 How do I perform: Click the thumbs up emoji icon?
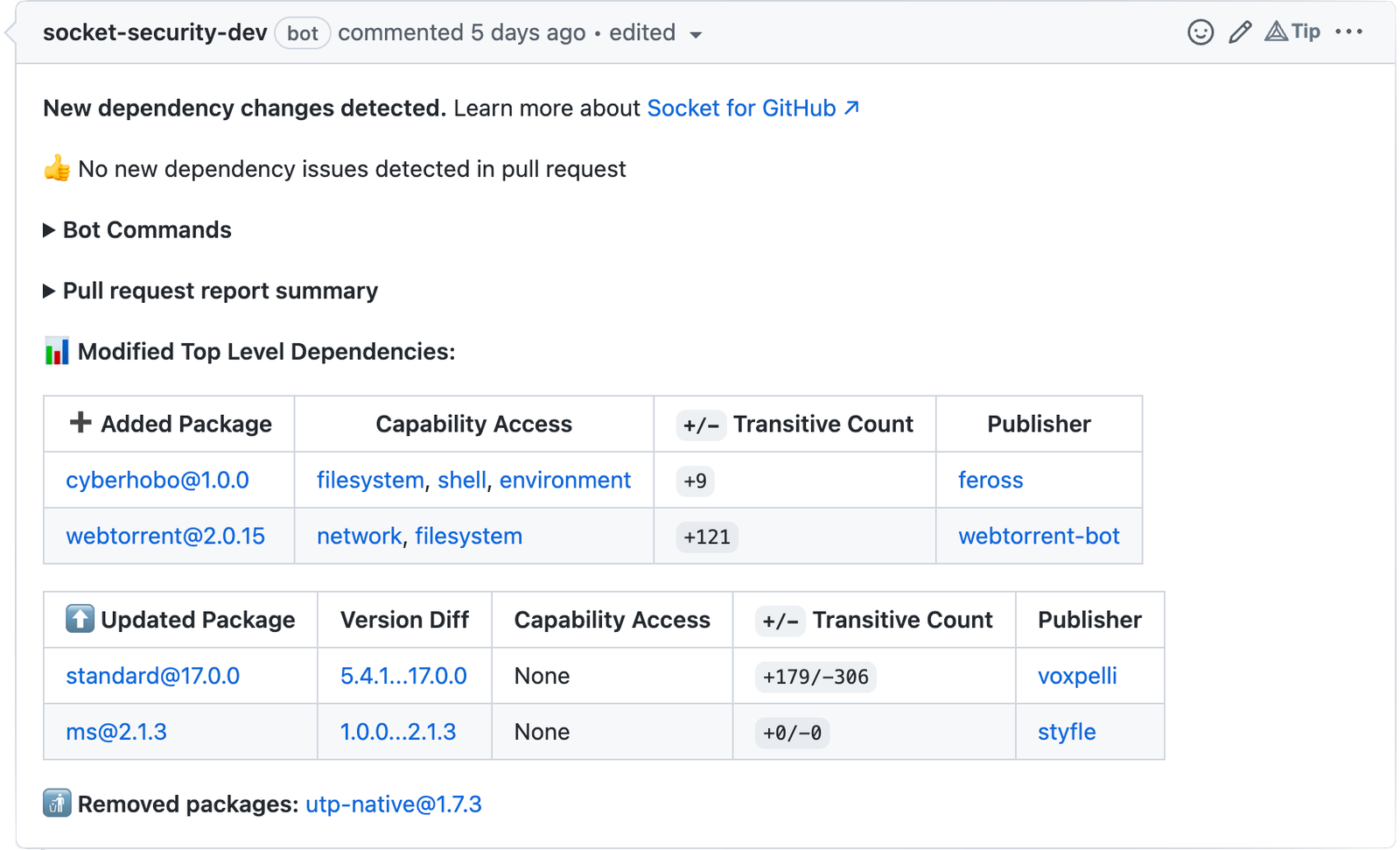tap(57, 168)
